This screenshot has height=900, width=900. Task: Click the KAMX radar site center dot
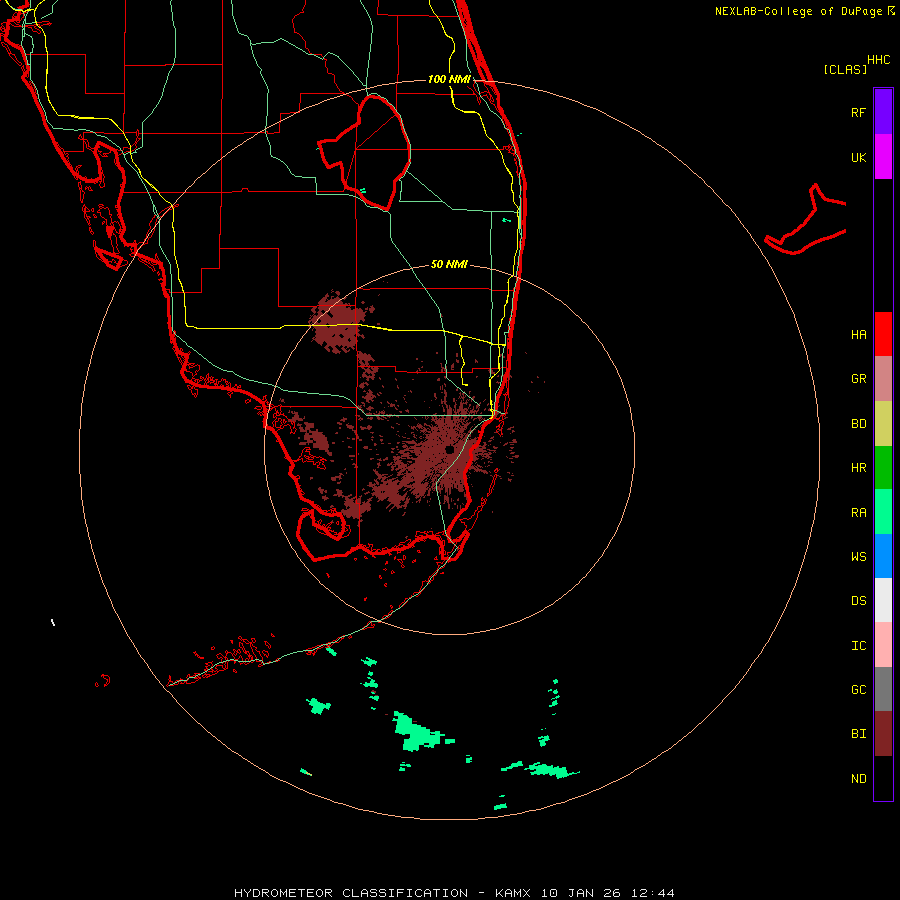[449, 449]
